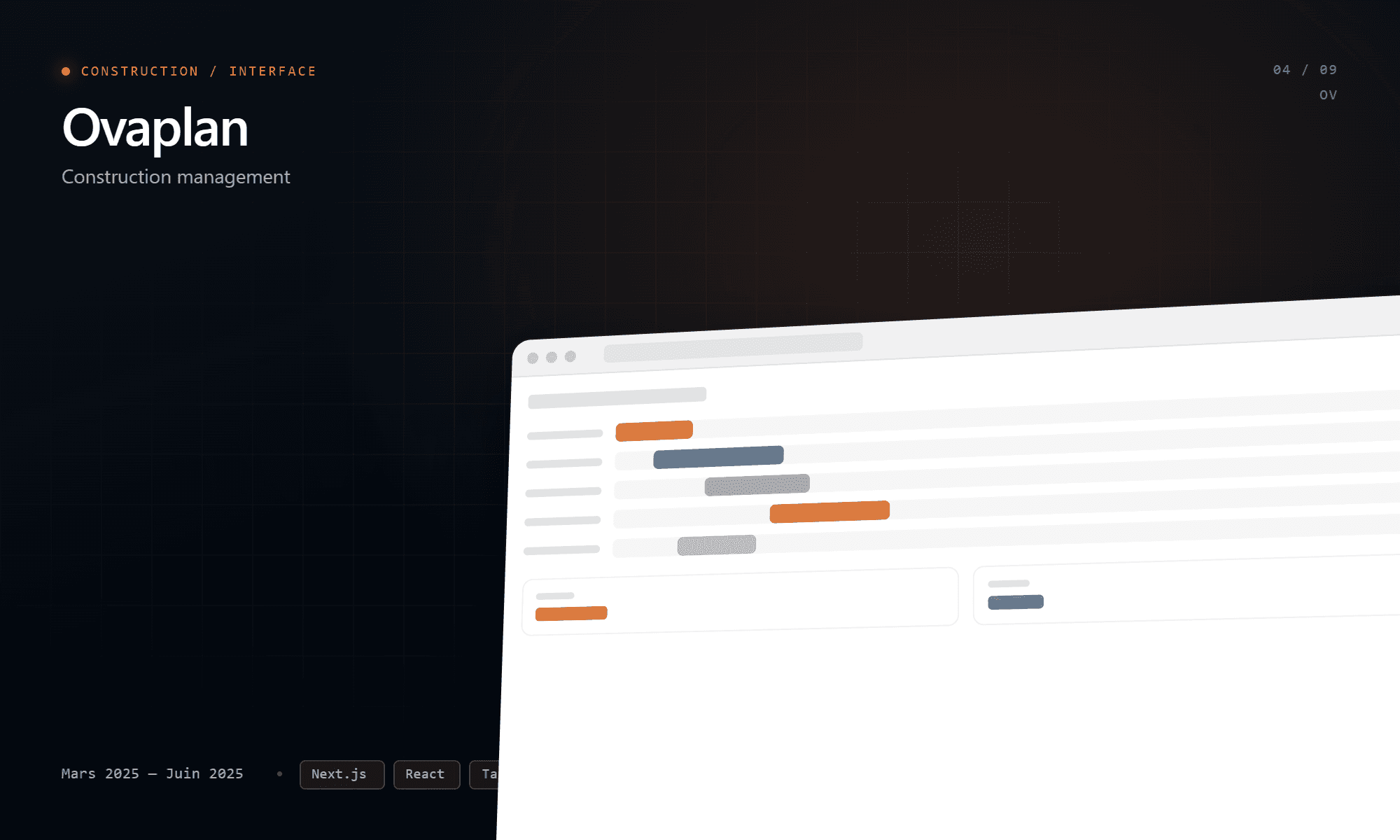
Task: Click the Next.js technology tag
Action: (x=342, y=774)
